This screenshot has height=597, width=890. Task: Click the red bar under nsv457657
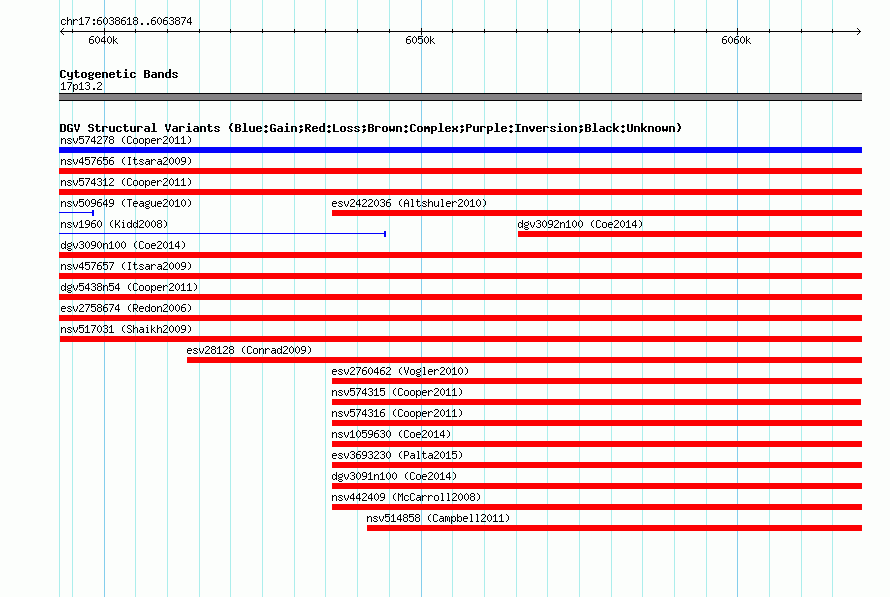pyautogui.click(x=460, y=276)
